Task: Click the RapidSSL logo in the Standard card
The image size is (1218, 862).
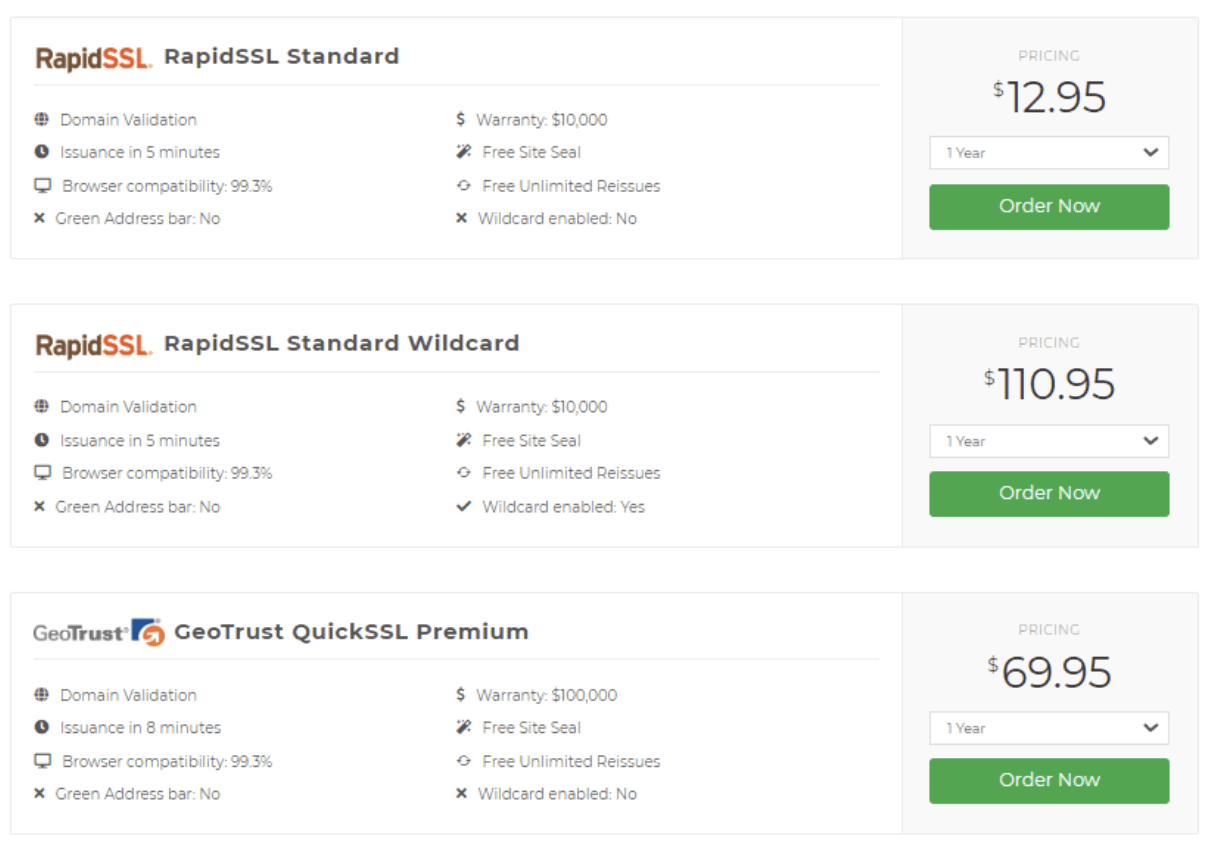Action: coord(94,57)
